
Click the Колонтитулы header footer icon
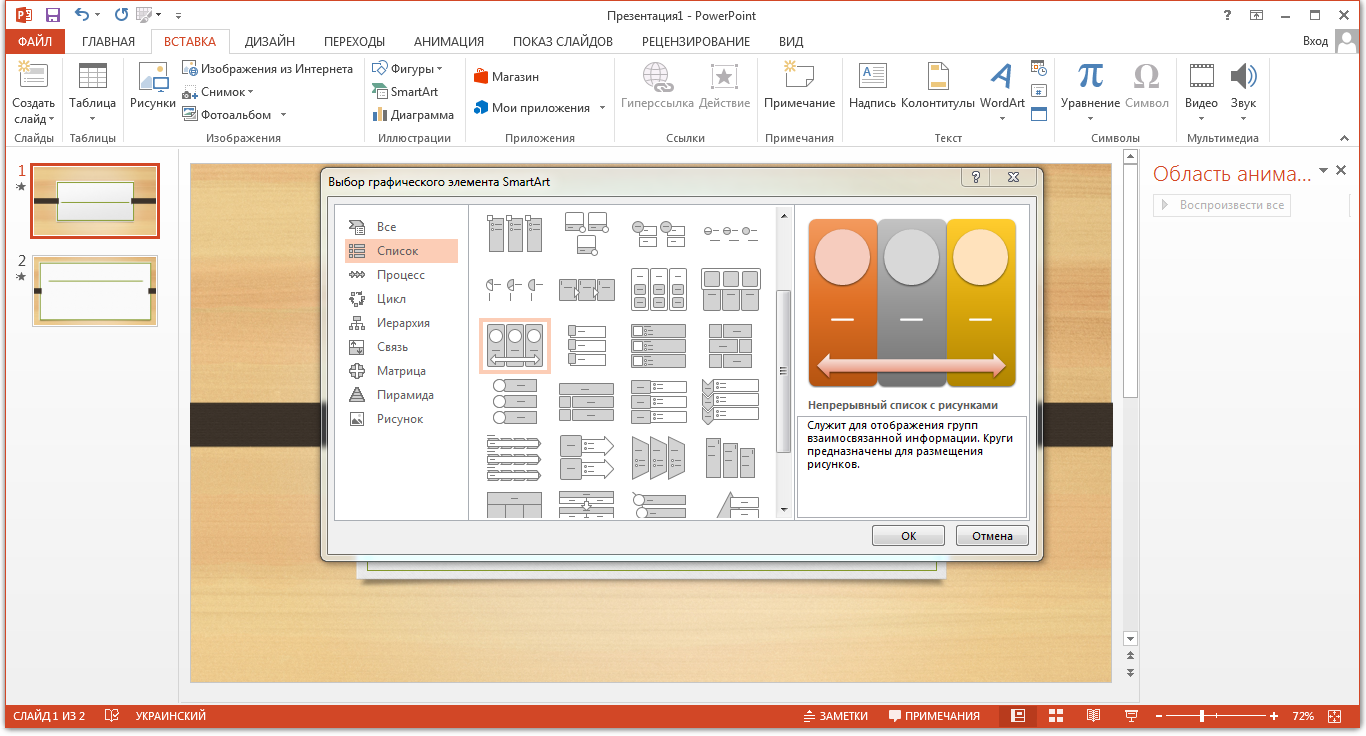(x=937, y=78)
